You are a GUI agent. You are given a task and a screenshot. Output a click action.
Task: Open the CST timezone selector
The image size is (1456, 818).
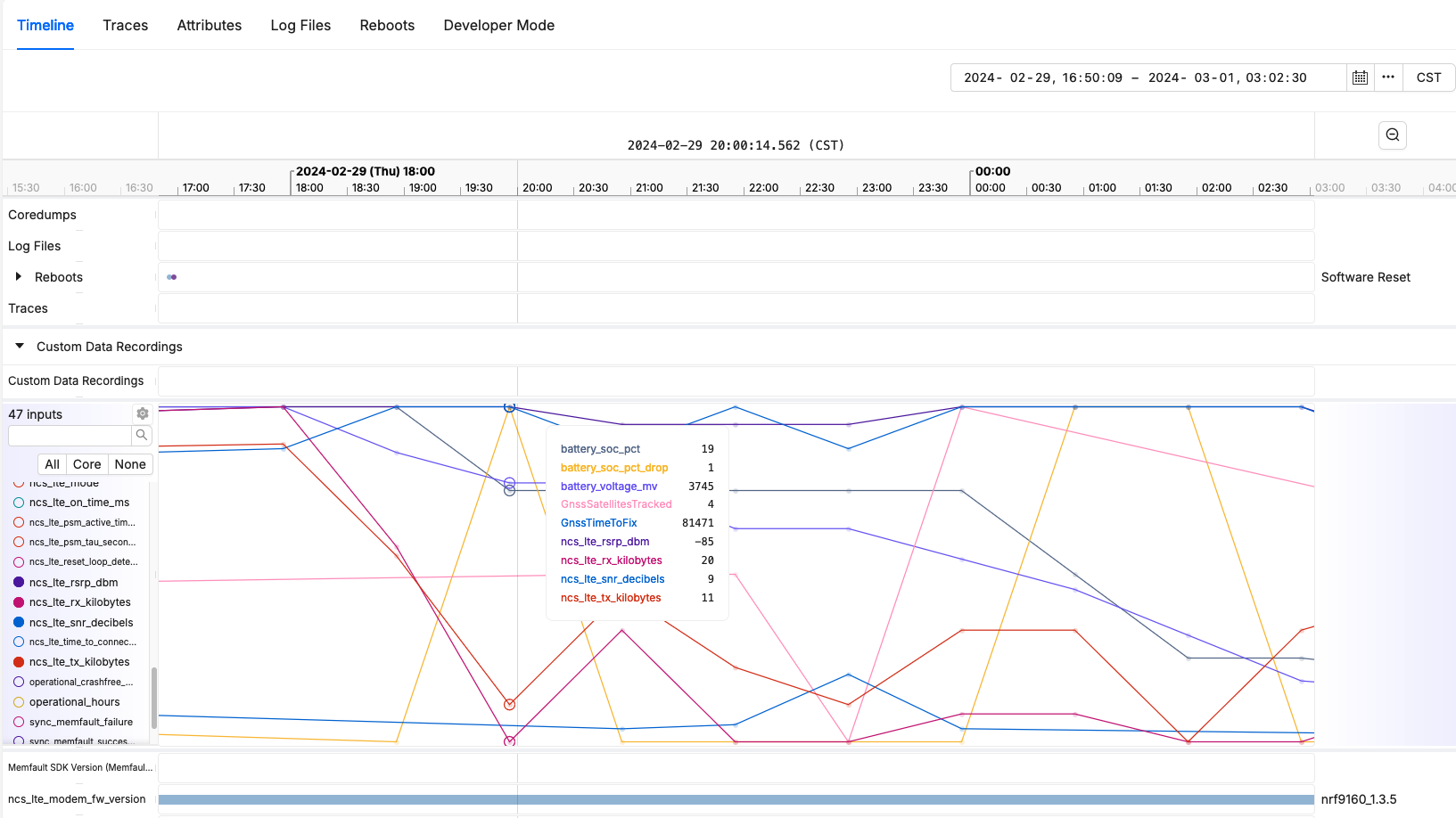pyautogui.click(x=1428, y=78)
